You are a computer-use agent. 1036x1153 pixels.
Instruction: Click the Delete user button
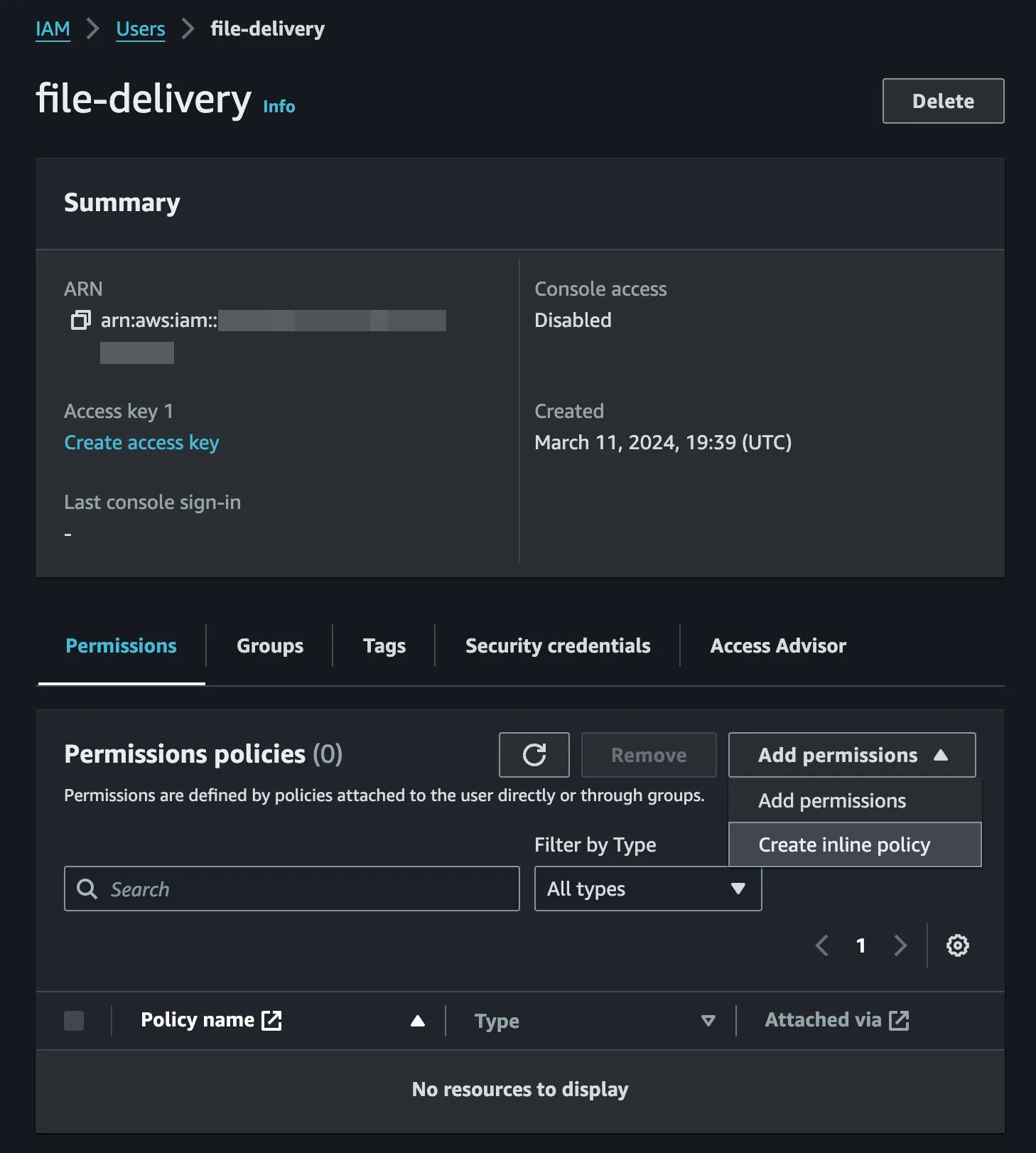point(943,101)
